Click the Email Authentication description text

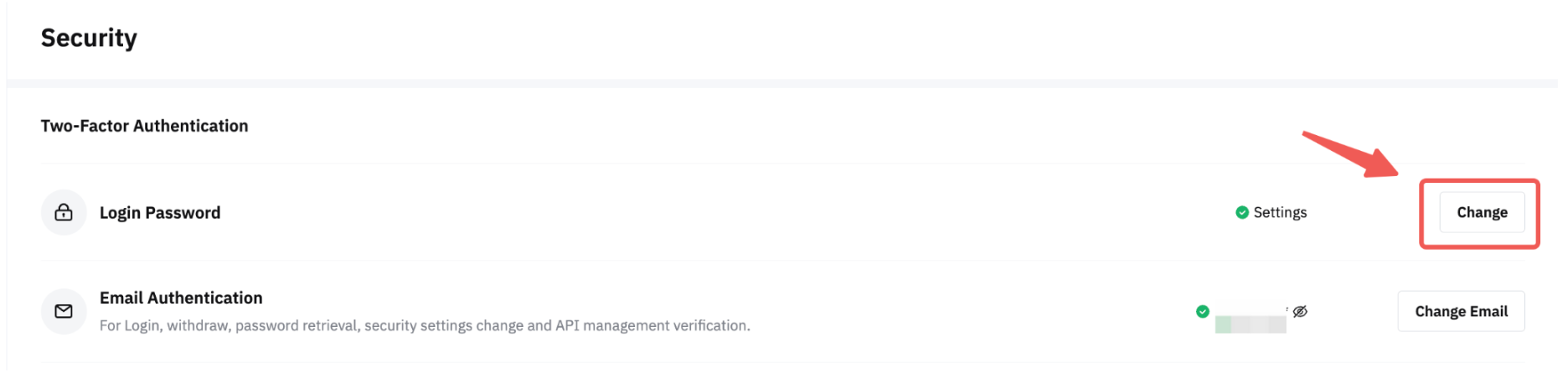[x=425, y=325]
